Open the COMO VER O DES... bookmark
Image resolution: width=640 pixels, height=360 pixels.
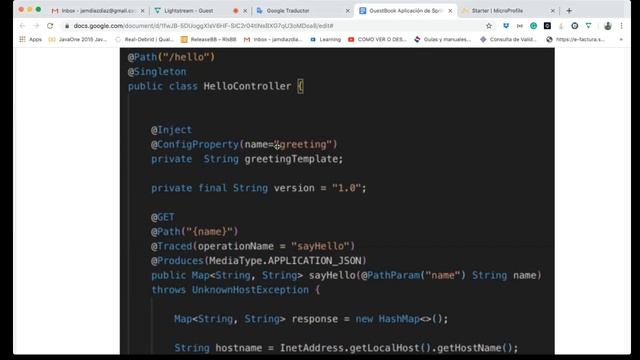(378, 40)
